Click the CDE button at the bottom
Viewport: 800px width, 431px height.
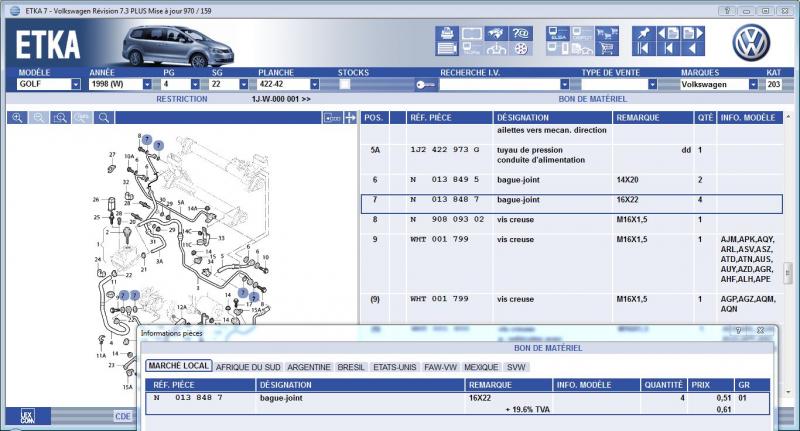coord(122,416)
